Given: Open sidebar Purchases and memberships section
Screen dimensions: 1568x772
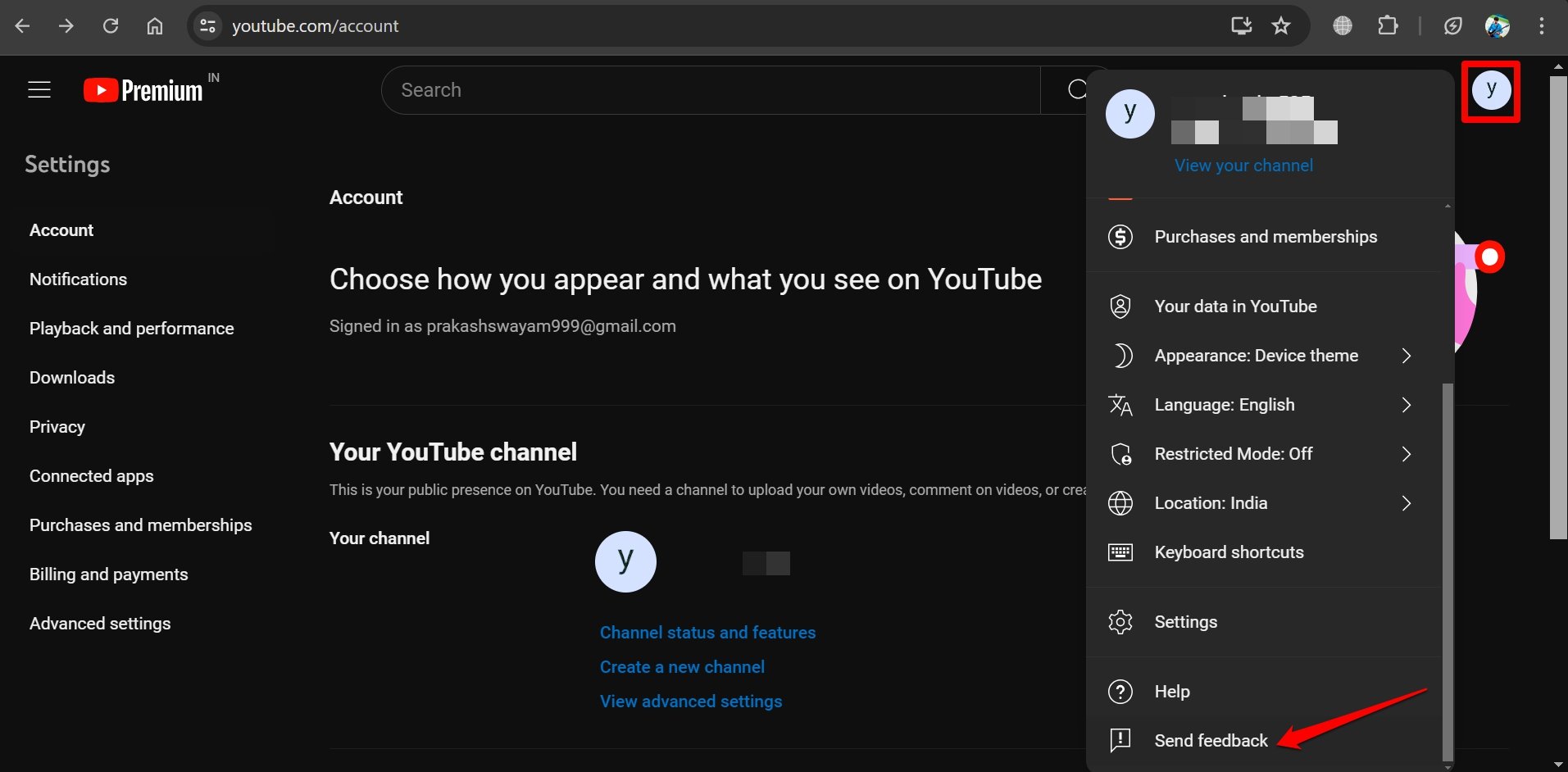Looking at the screenshot, I should point(140,525).
